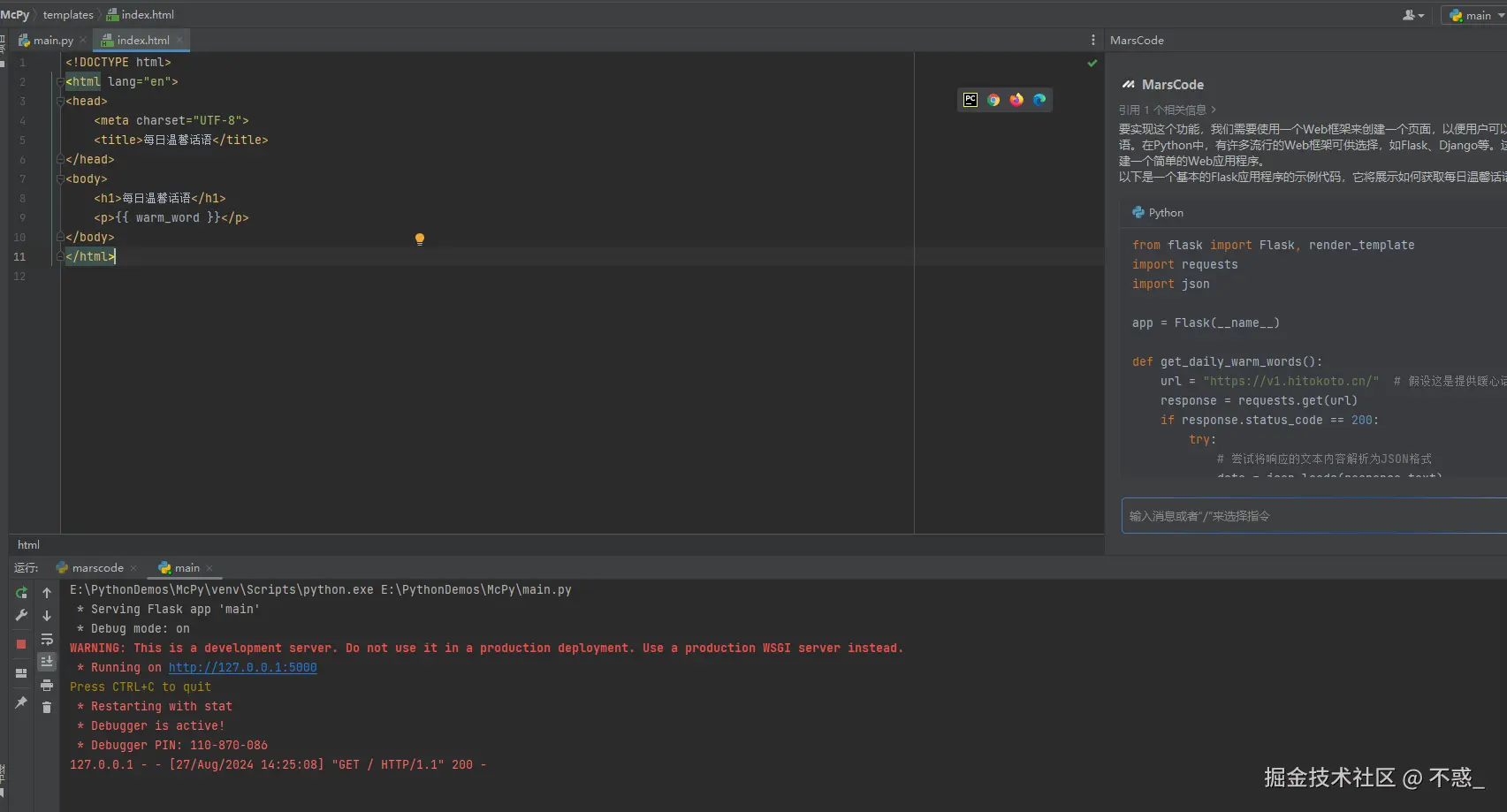Open the http://127.0.0.1:5000 link
The height and width of the screenshot is (812, 1507).
pyautogui.click(x=242, y=668)
